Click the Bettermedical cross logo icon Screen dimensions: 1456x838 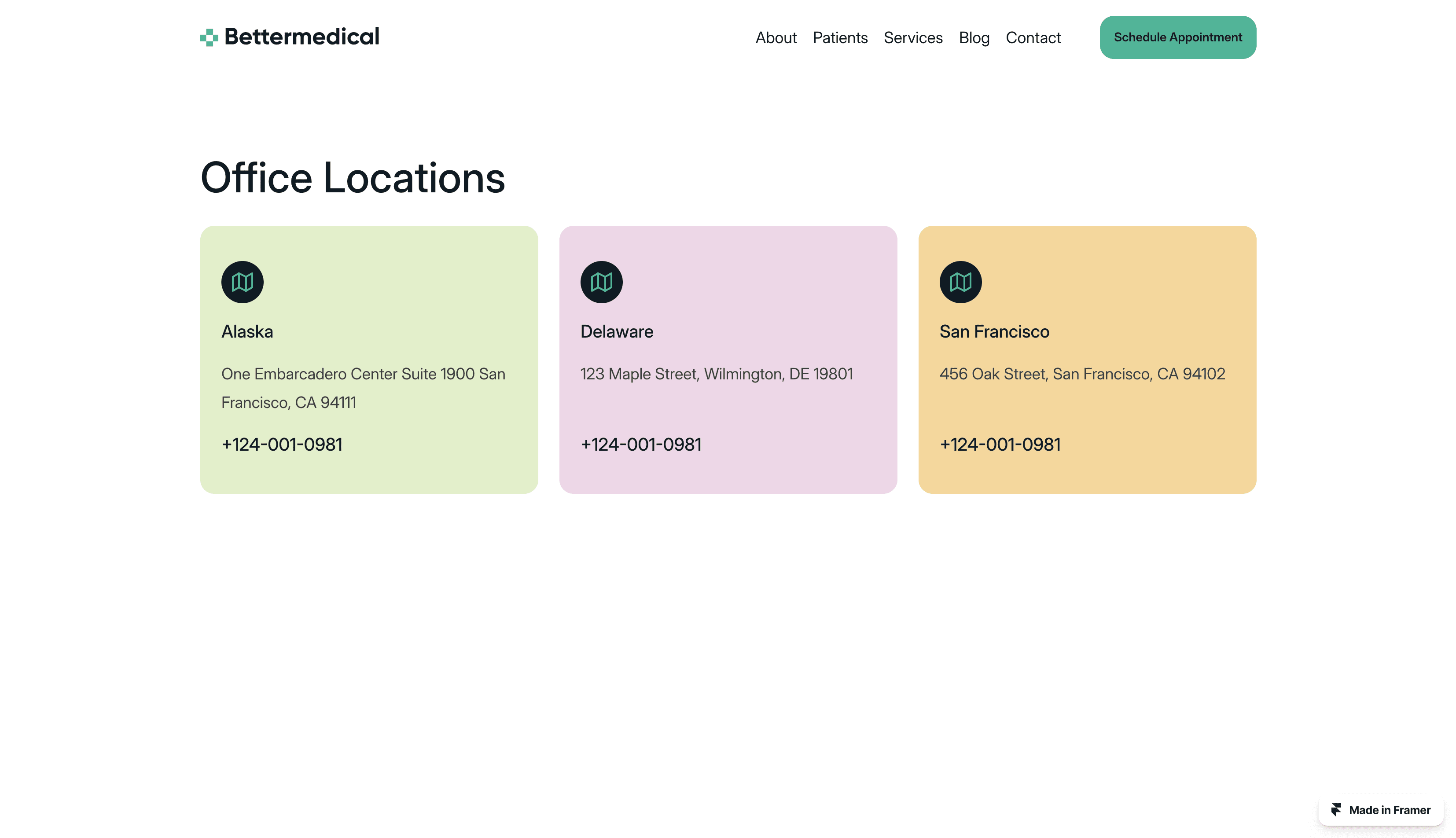click(x=209, y=37)
